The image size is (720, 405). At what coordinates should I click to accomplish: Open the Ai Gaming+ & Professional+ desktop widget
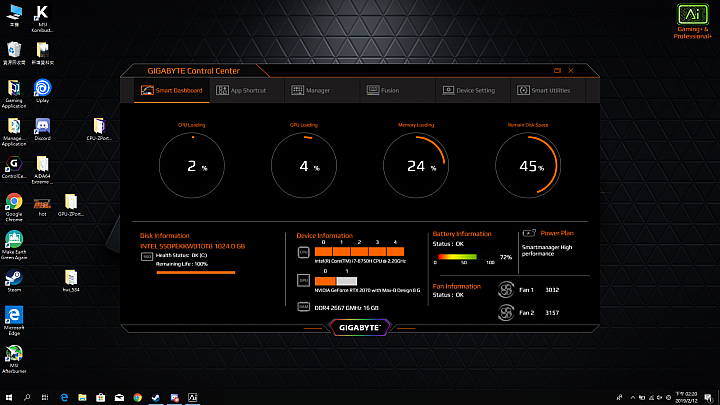[692, 21]
